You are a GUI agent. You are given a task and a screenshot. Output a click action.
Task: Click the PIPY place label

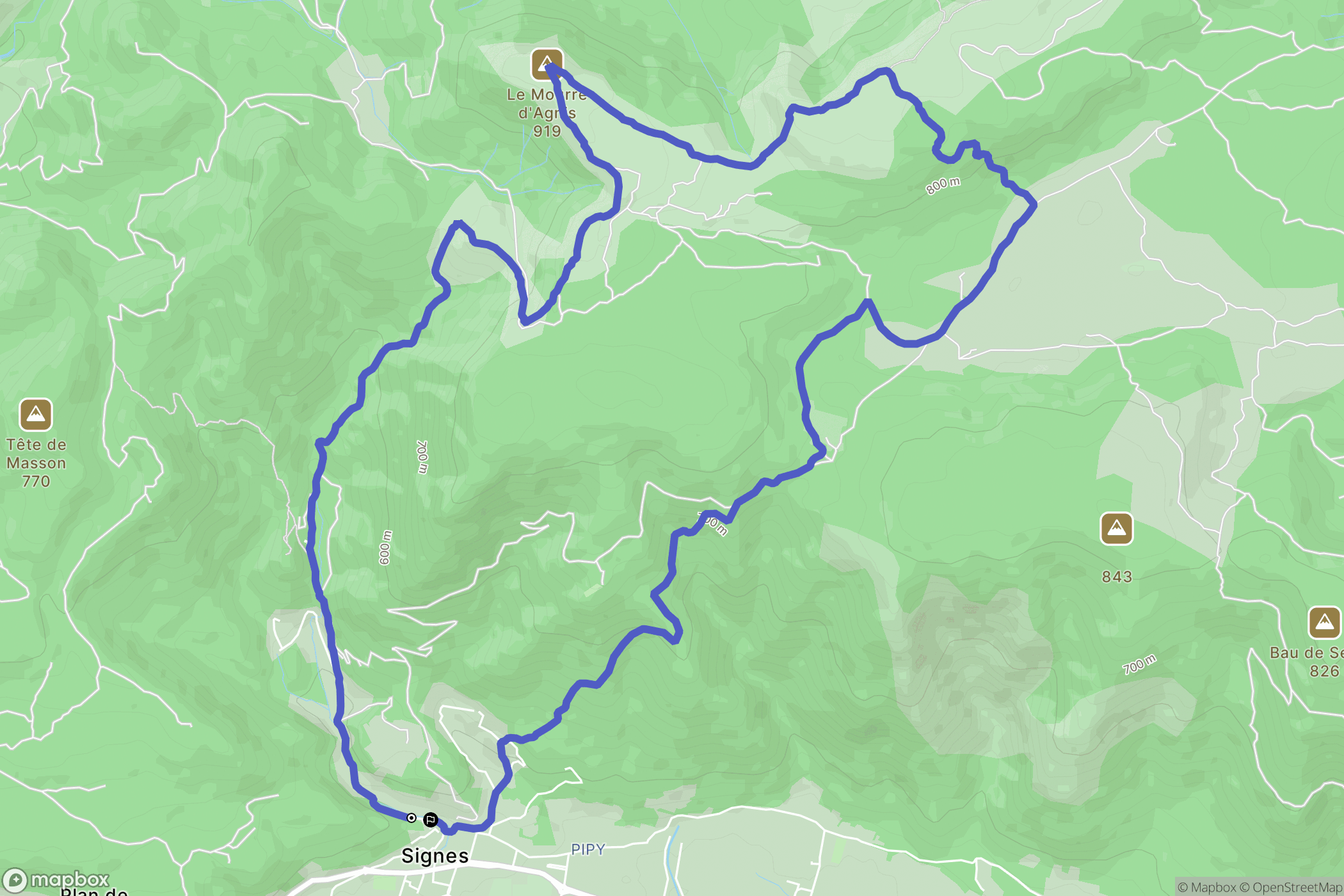588,849
